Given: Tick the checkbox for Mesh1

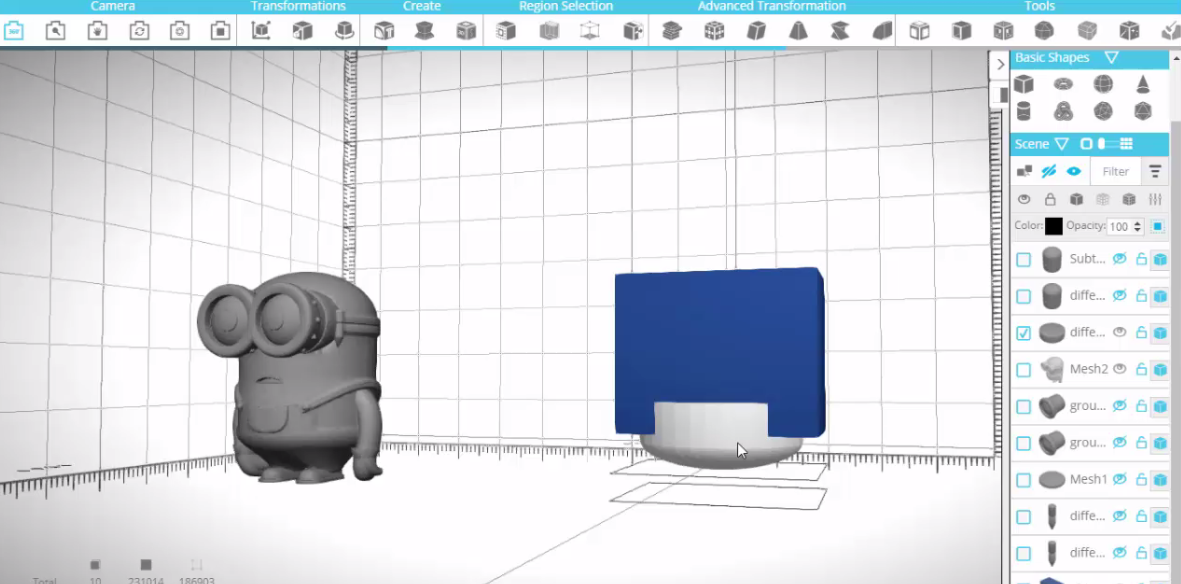Looking at the screenshot, I should 1023,480.
